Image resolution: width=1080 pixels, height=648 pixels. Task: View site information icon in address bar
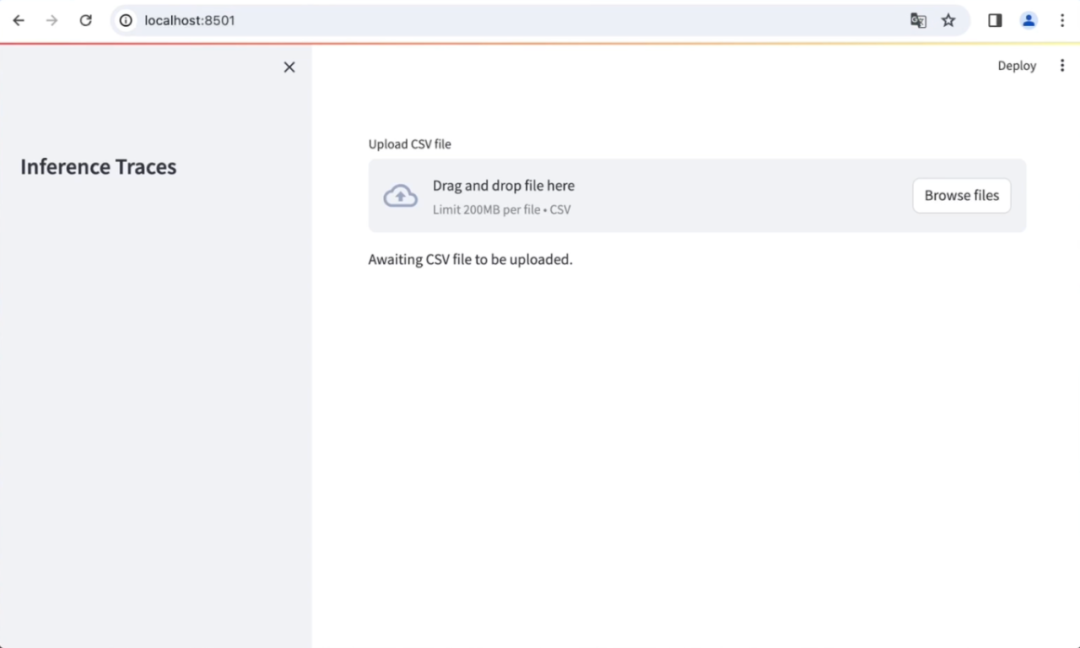click(126, 21)
